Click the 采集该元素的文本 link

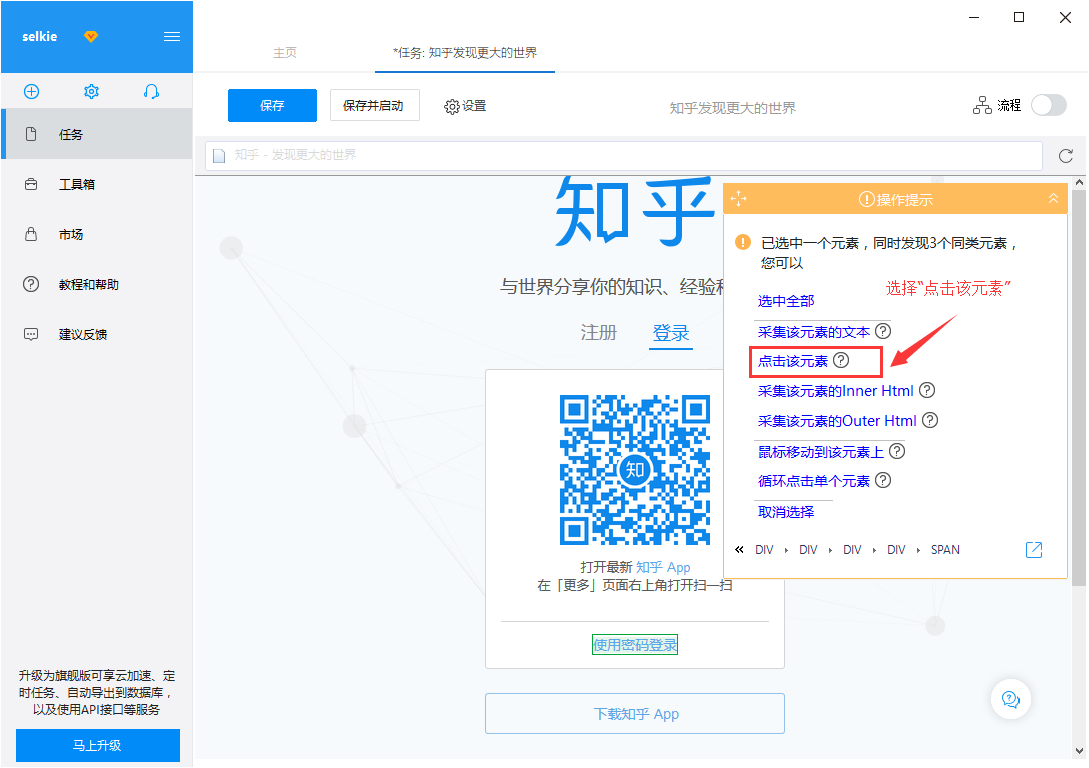pos(813,332)
